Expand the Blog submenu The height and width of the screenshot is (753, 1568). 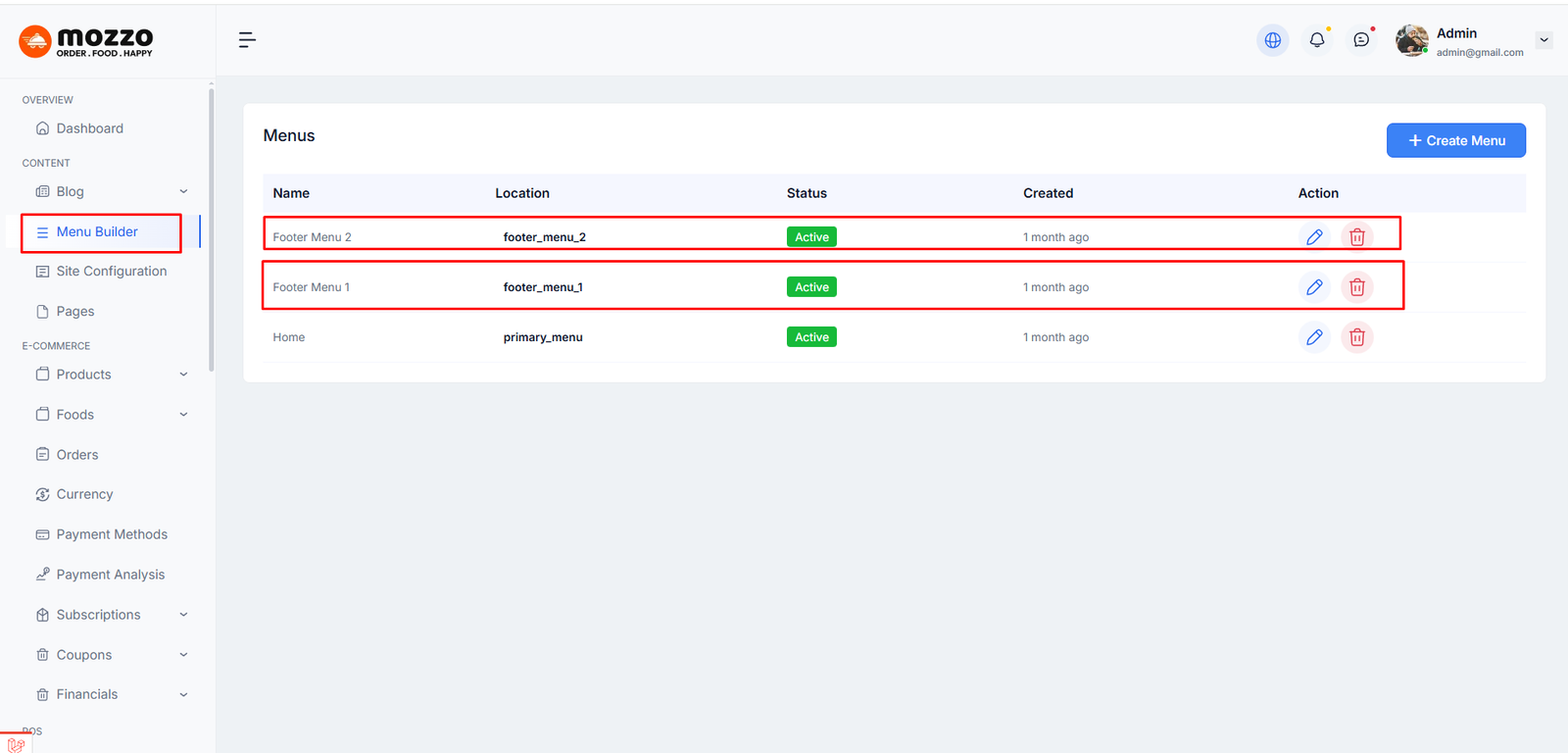183,192
